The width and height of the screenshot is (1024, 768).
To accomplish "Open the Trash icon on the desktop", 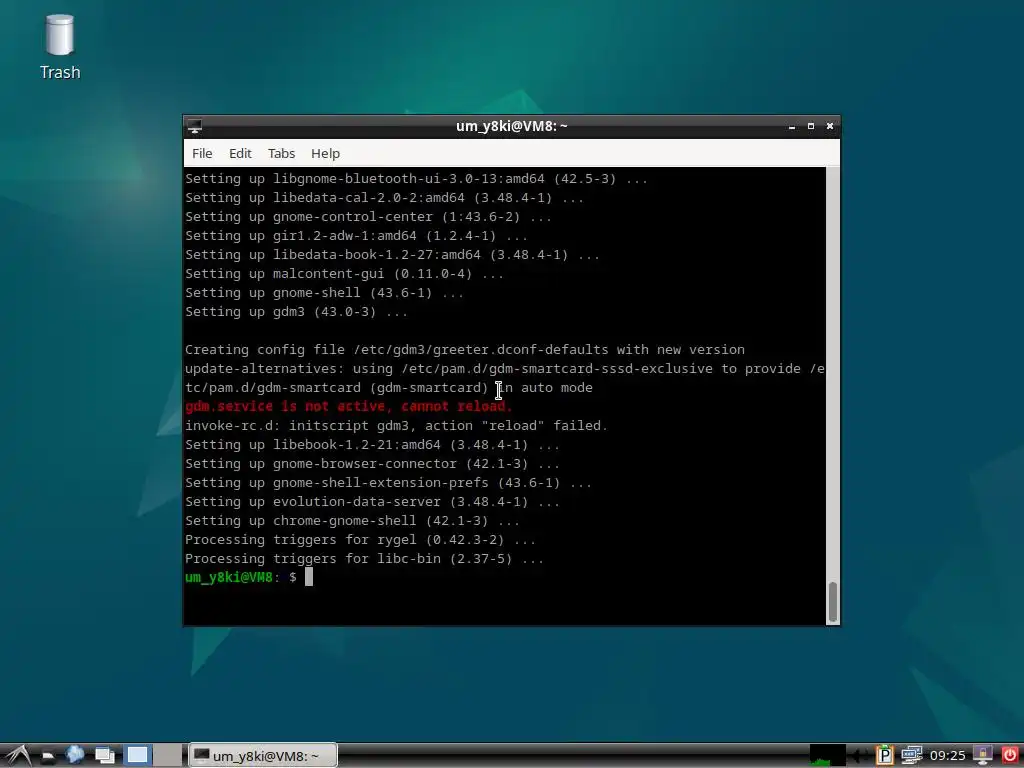I will 59,46.
